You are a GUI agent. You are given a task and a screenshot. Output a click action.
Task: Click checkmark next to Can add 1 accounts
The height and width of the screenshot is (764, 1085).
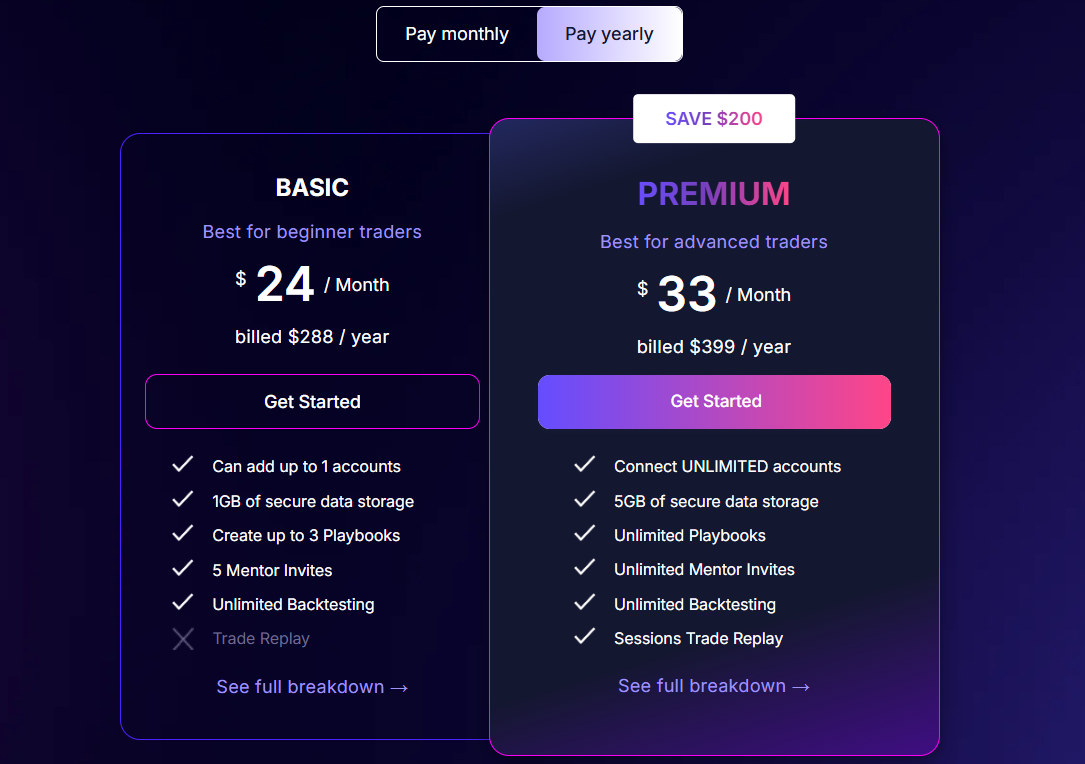click(x=183, y=465)
